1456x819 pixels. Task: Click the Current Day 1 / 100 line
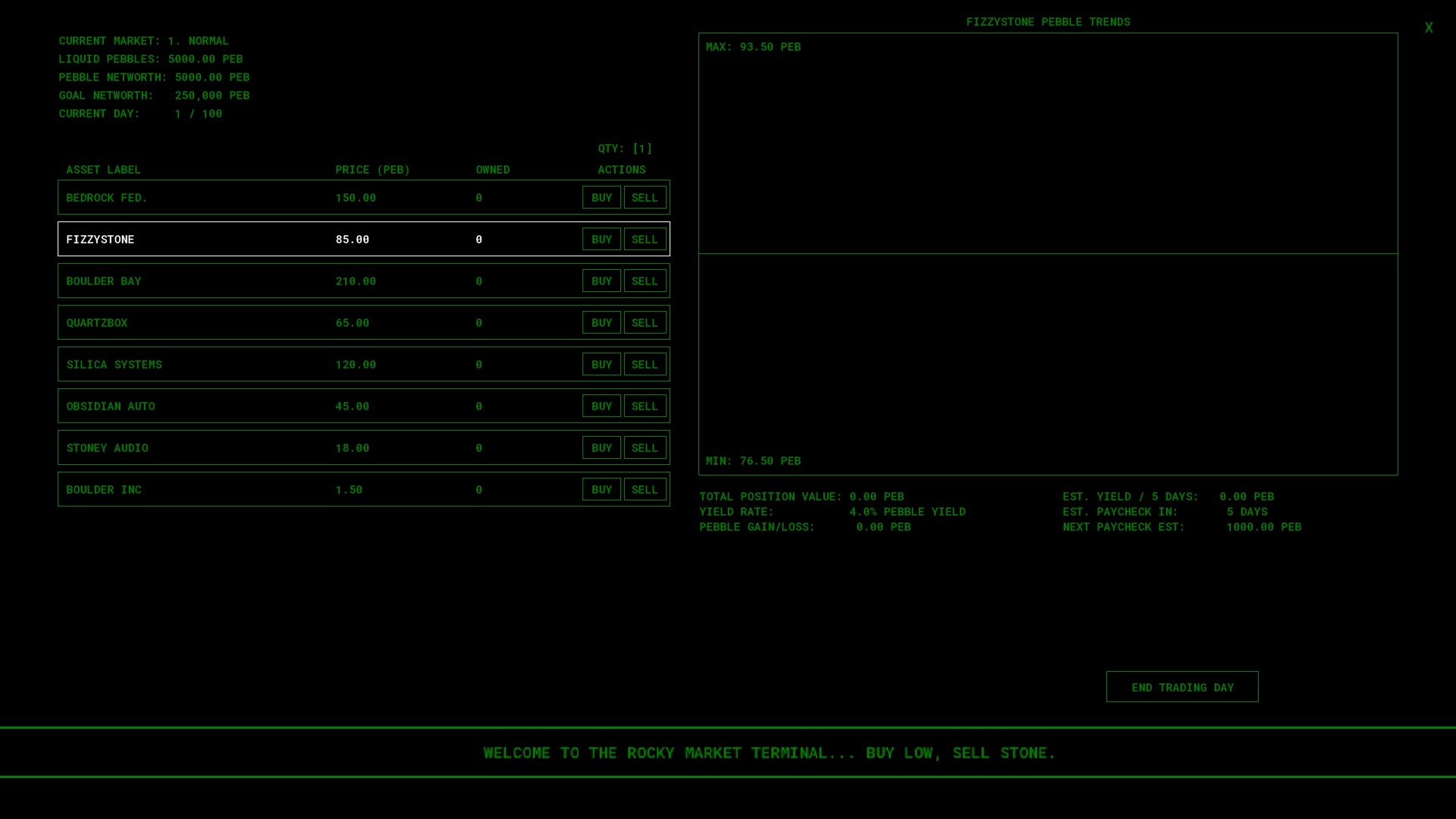click(x=140, y=114)
